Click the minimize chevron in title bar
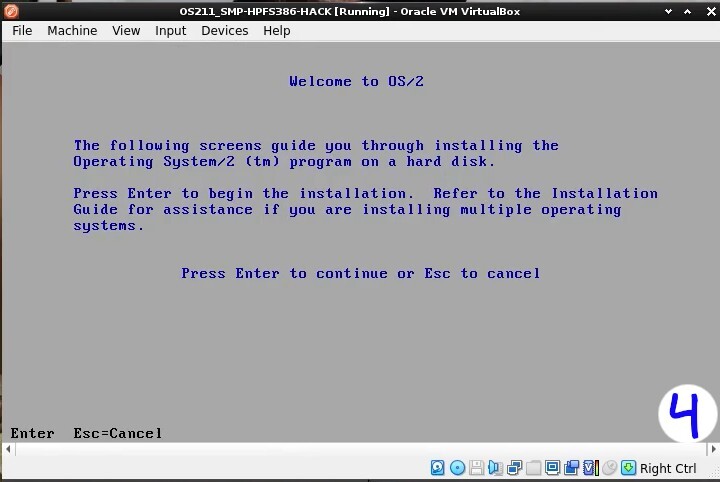This screenshot has width=720, height=482. pos(669,11)
